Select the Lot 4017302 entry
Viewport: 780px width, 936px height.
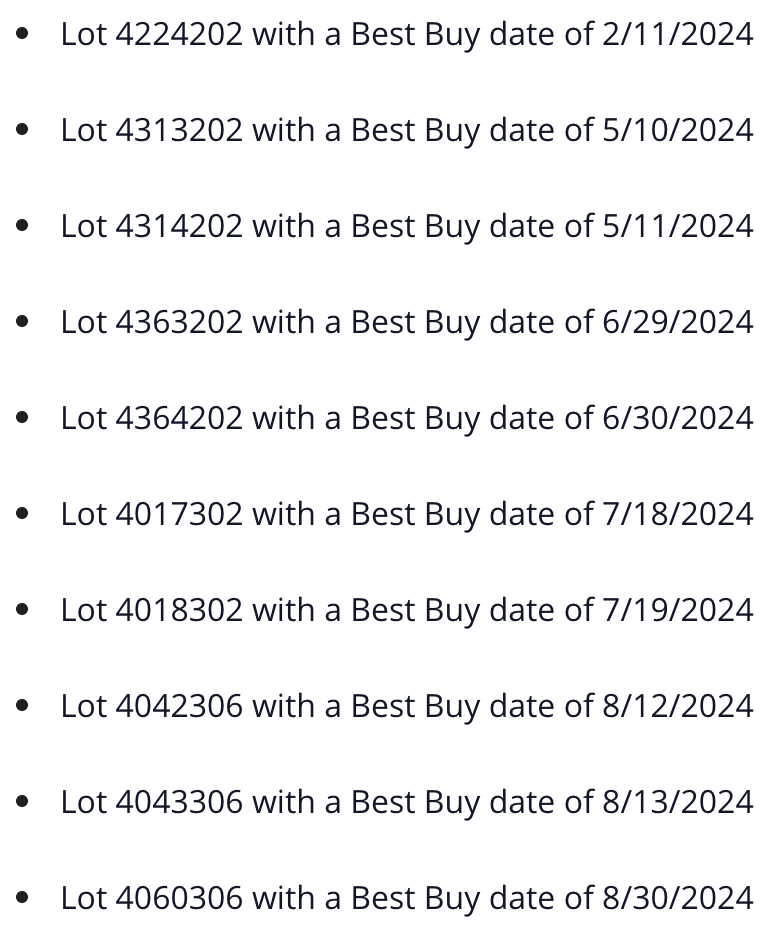(x=407, y=515)
